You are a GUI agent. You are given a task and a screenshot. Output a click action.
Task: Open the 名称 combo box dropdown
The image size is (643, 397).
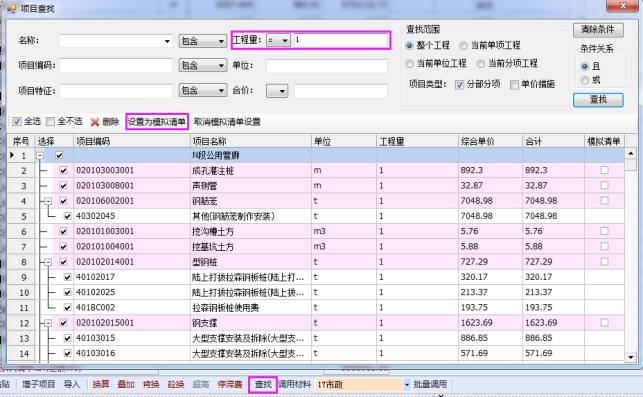click(167, 41)
